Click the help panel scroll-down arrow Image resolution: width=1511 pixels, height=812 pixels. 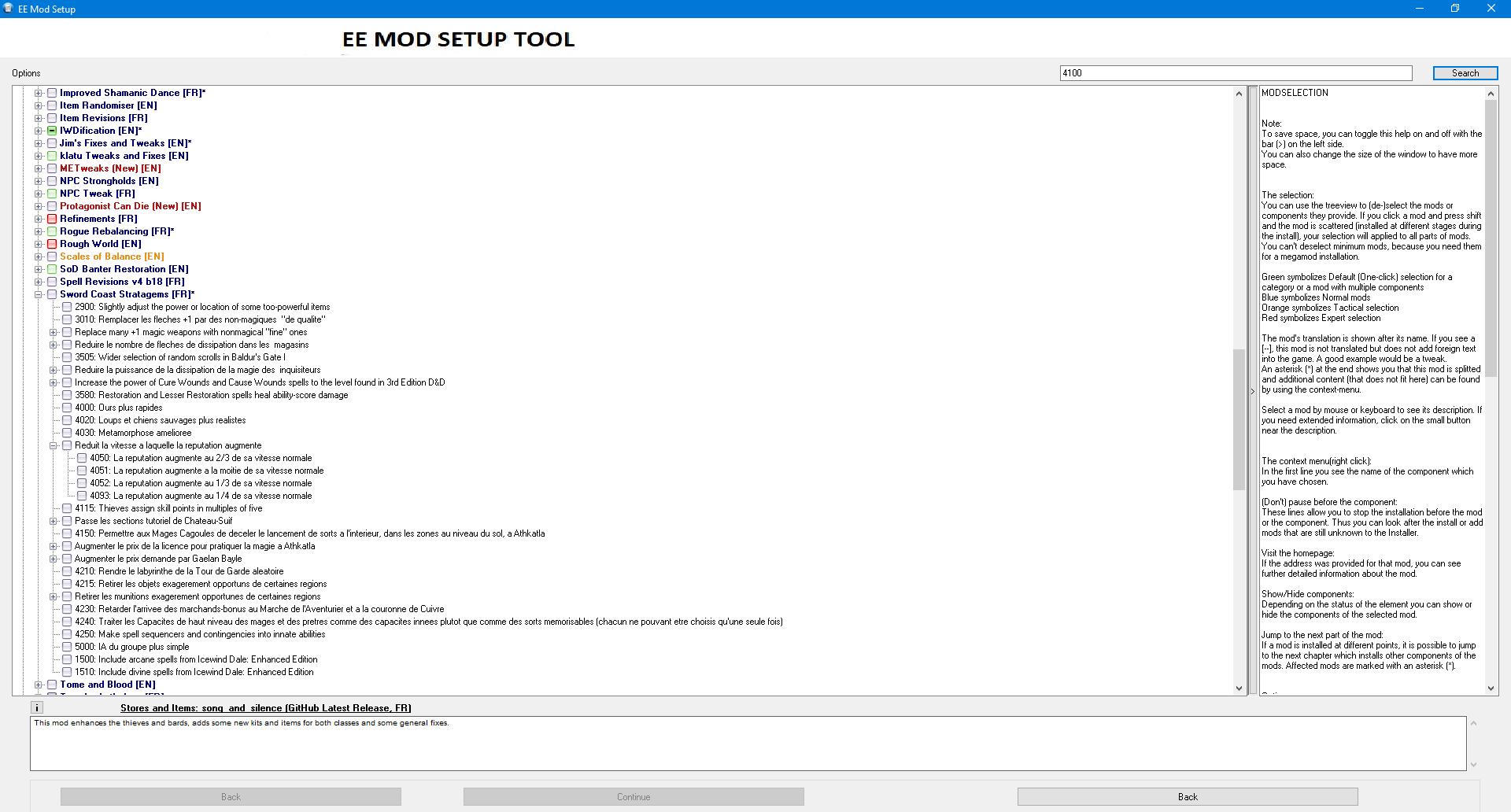pyautogui.click(x=1491, y=688)
